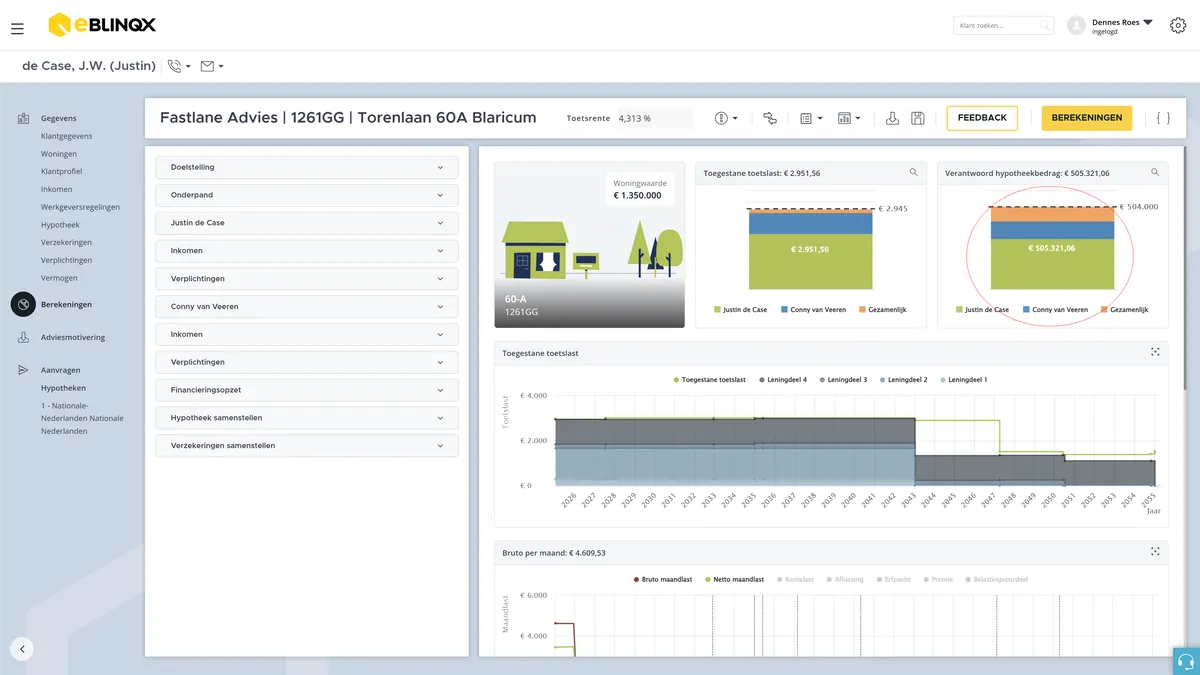
Task: Zoom the Verantwoord hypotheekbedrag card
Action: 1155,173
